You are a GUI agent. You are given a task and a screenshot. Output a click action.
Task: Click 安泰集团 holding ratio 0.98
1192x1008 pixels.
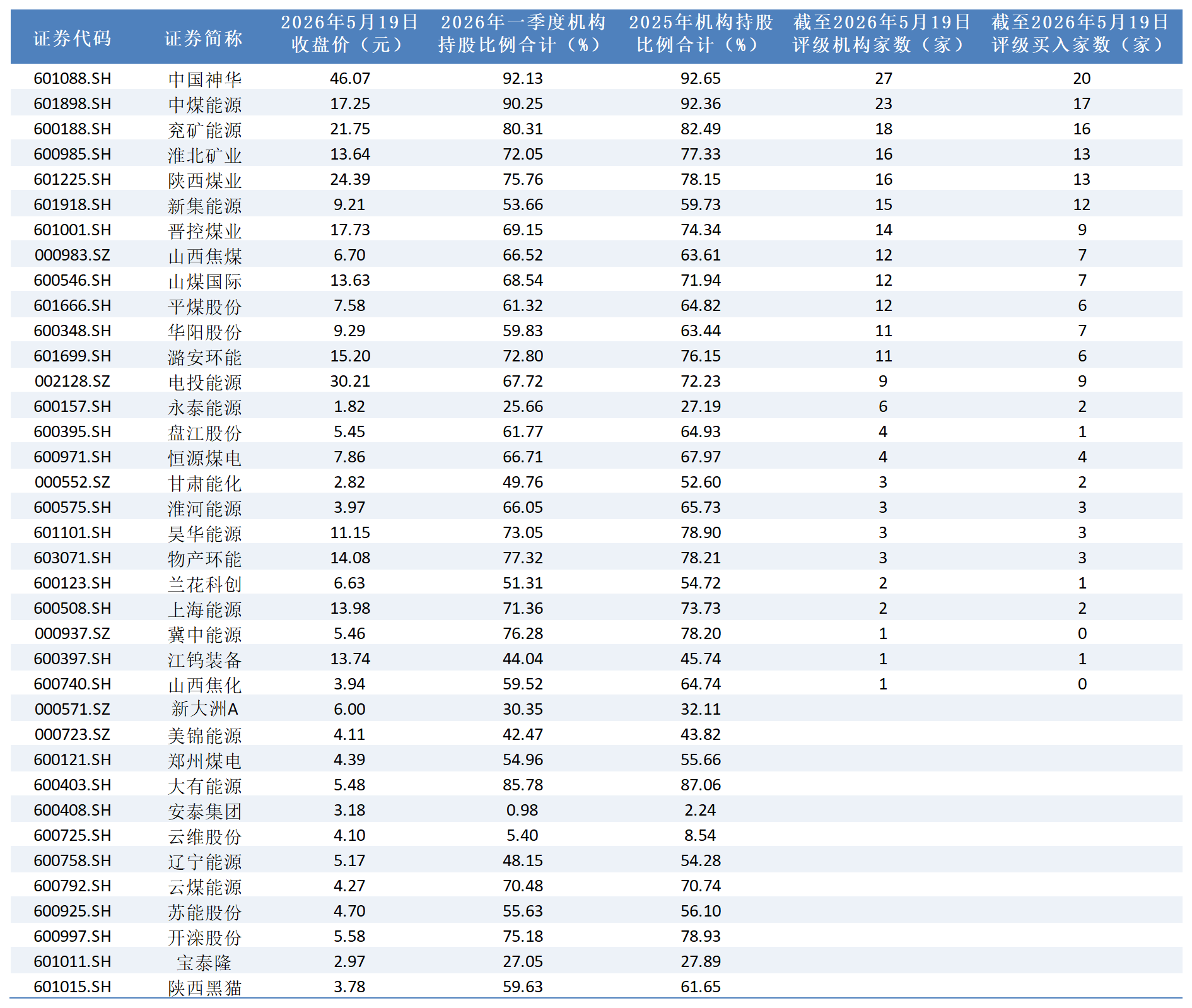523,811
